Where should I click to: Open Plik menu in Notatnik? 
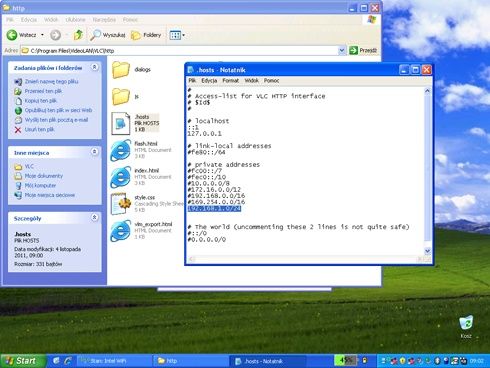coord(192,80)
